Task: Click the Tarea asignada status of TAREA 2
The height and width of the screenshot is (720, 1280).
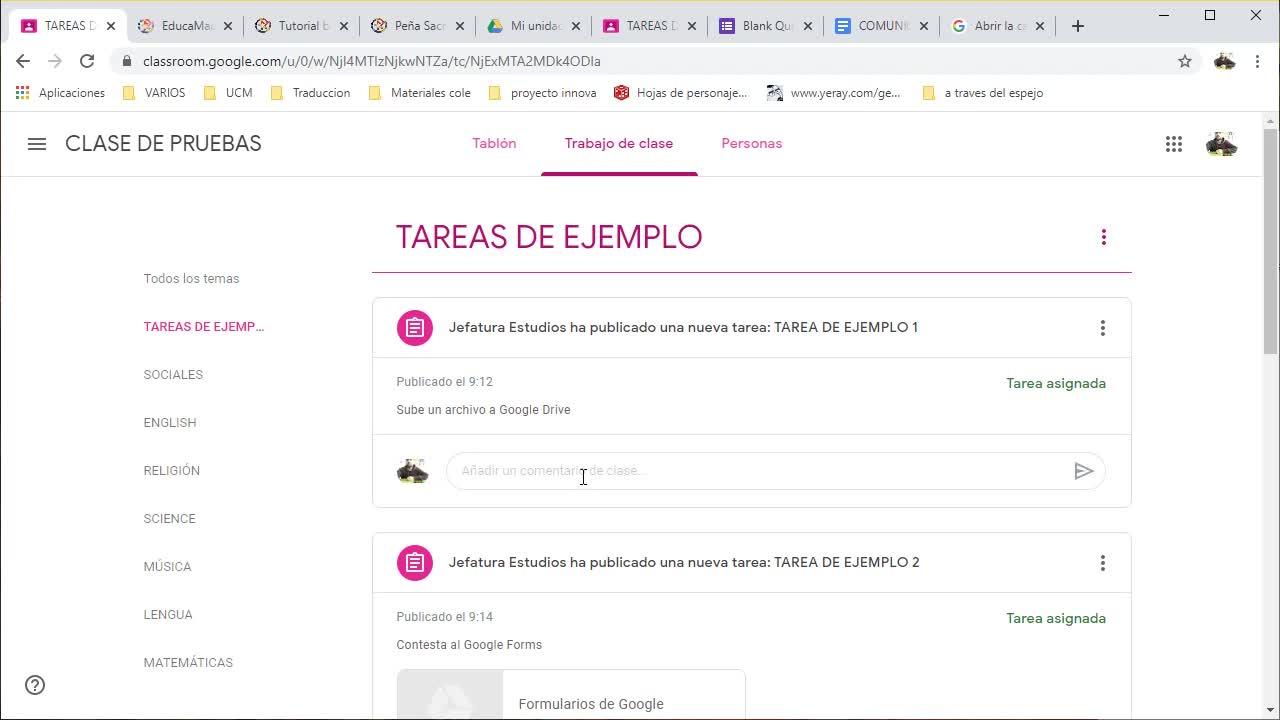Action: 1056,618
